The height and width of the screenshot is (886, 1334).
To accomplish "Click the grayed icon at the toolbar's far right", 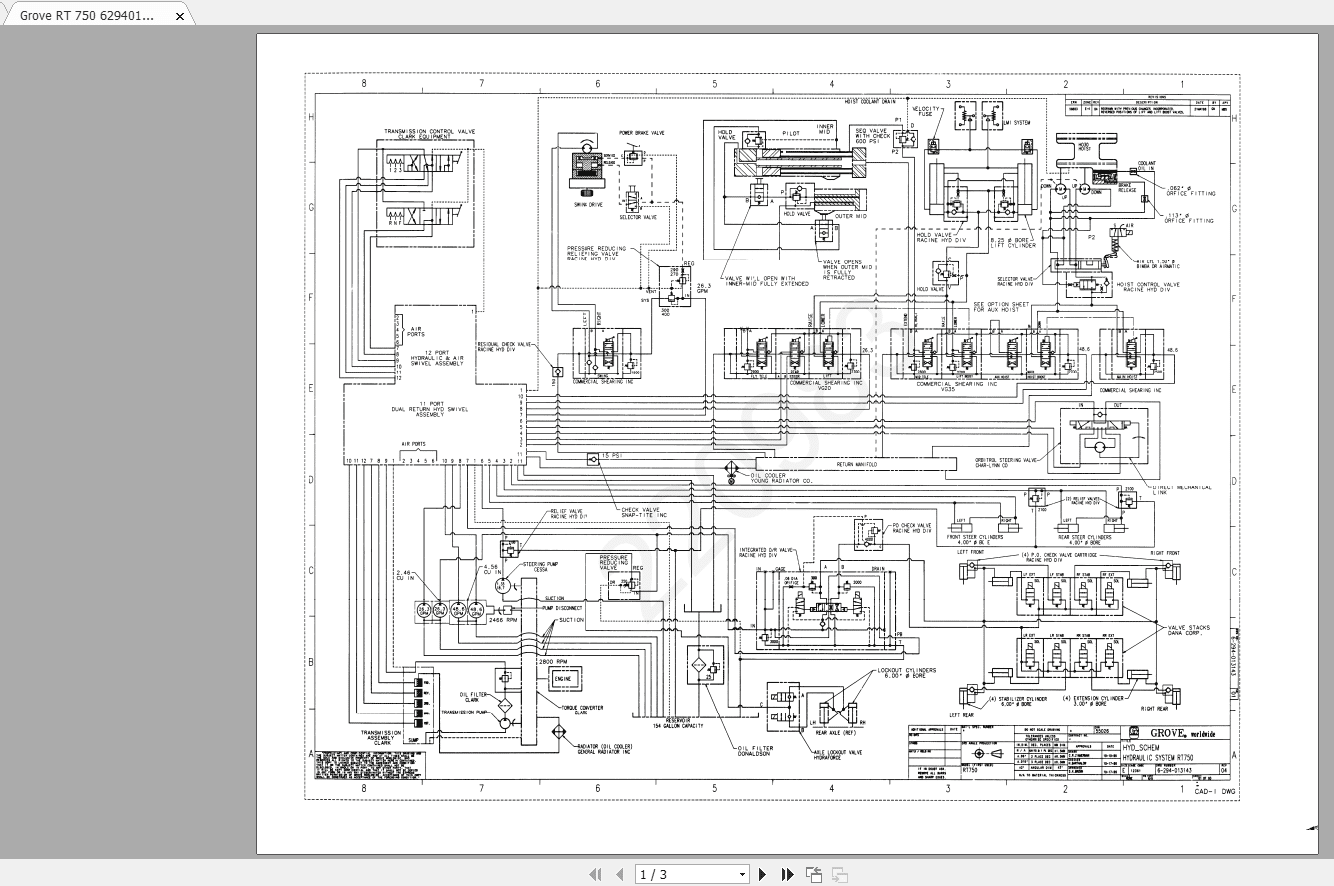I will [836, 873].
